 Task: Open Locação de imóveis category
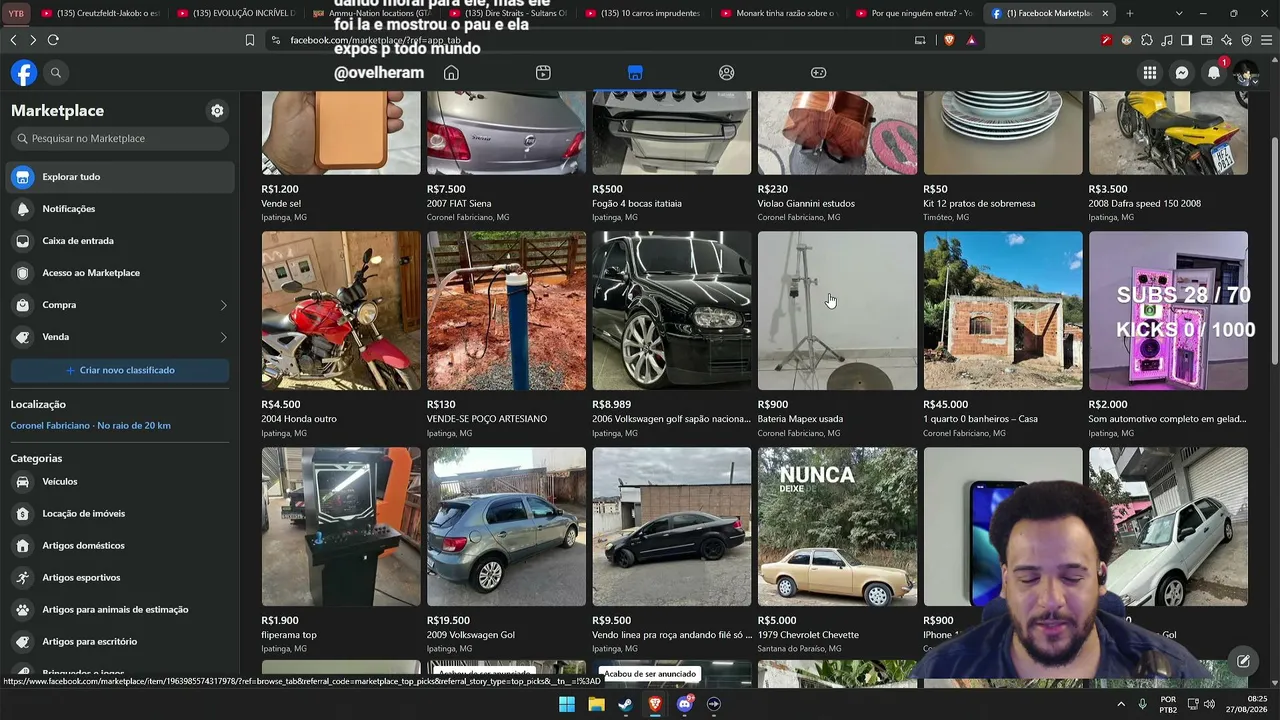(x=120, y=514)
